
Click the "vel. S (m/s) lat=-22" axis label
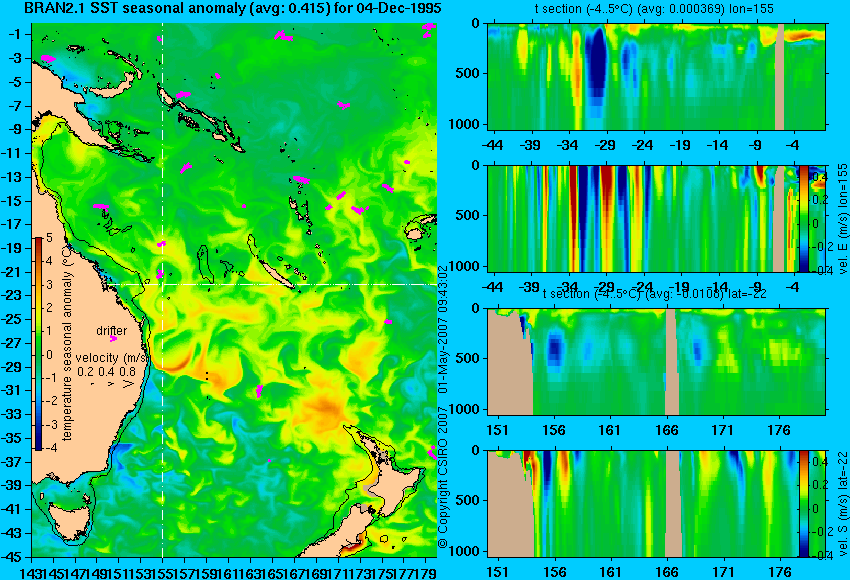coord(842,504)
